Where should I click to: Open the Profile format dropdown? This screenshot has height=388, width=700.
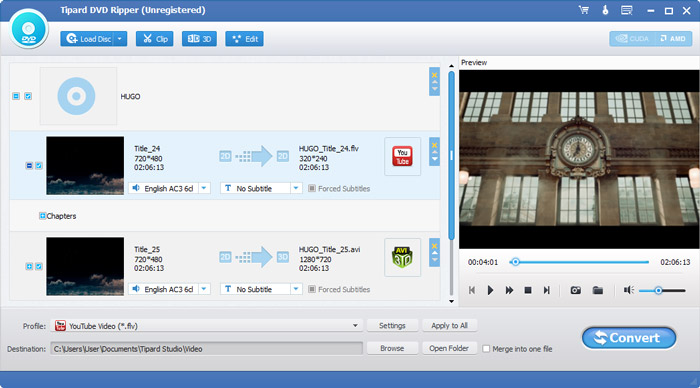[355, 326]
